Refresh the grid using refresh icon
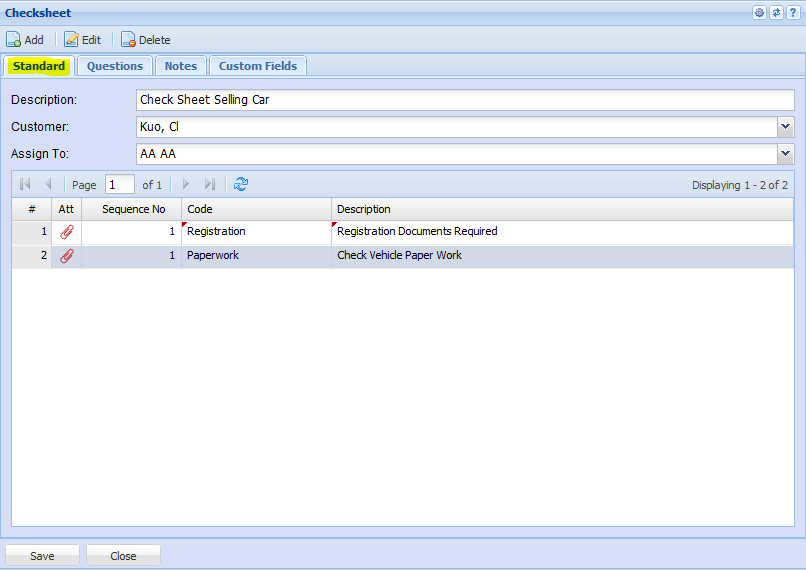The width and height of the screenshot is (806, 570). coord(240,184)
